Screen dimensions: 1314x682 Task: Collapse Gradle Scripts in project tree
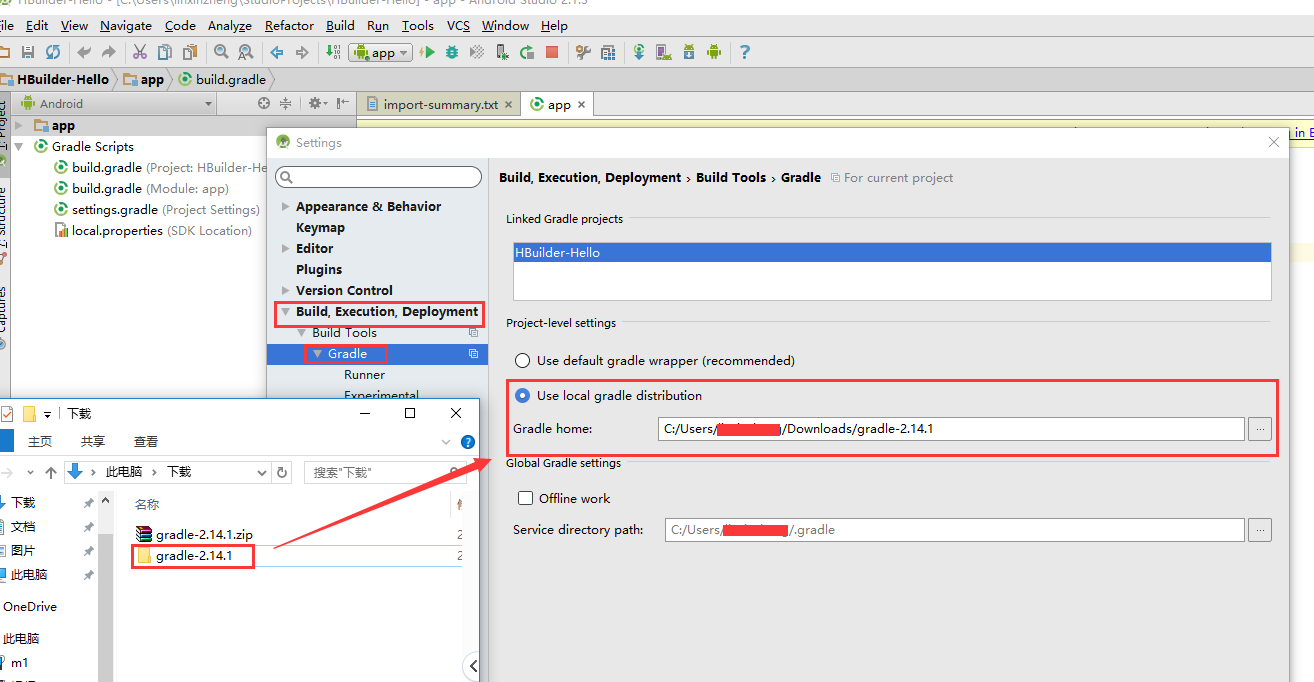point(19,146)
